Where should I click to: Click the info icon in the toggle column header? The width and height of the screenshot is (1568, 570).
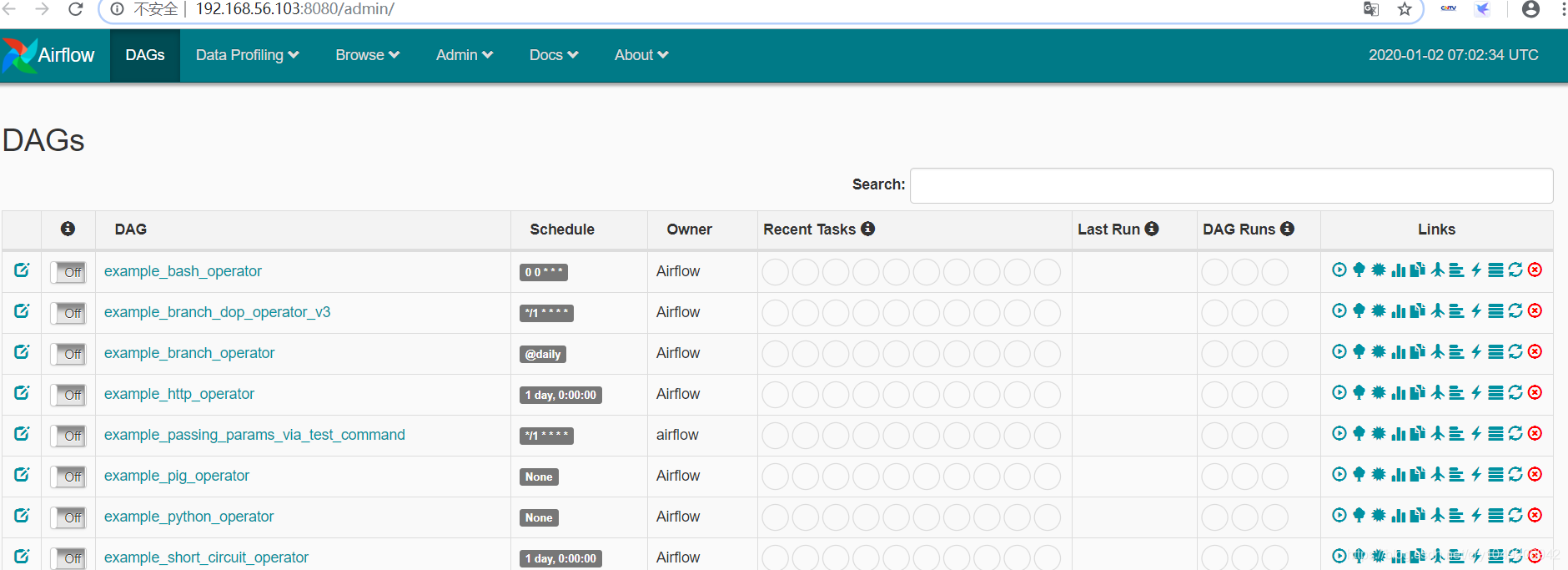pos(68,229)
